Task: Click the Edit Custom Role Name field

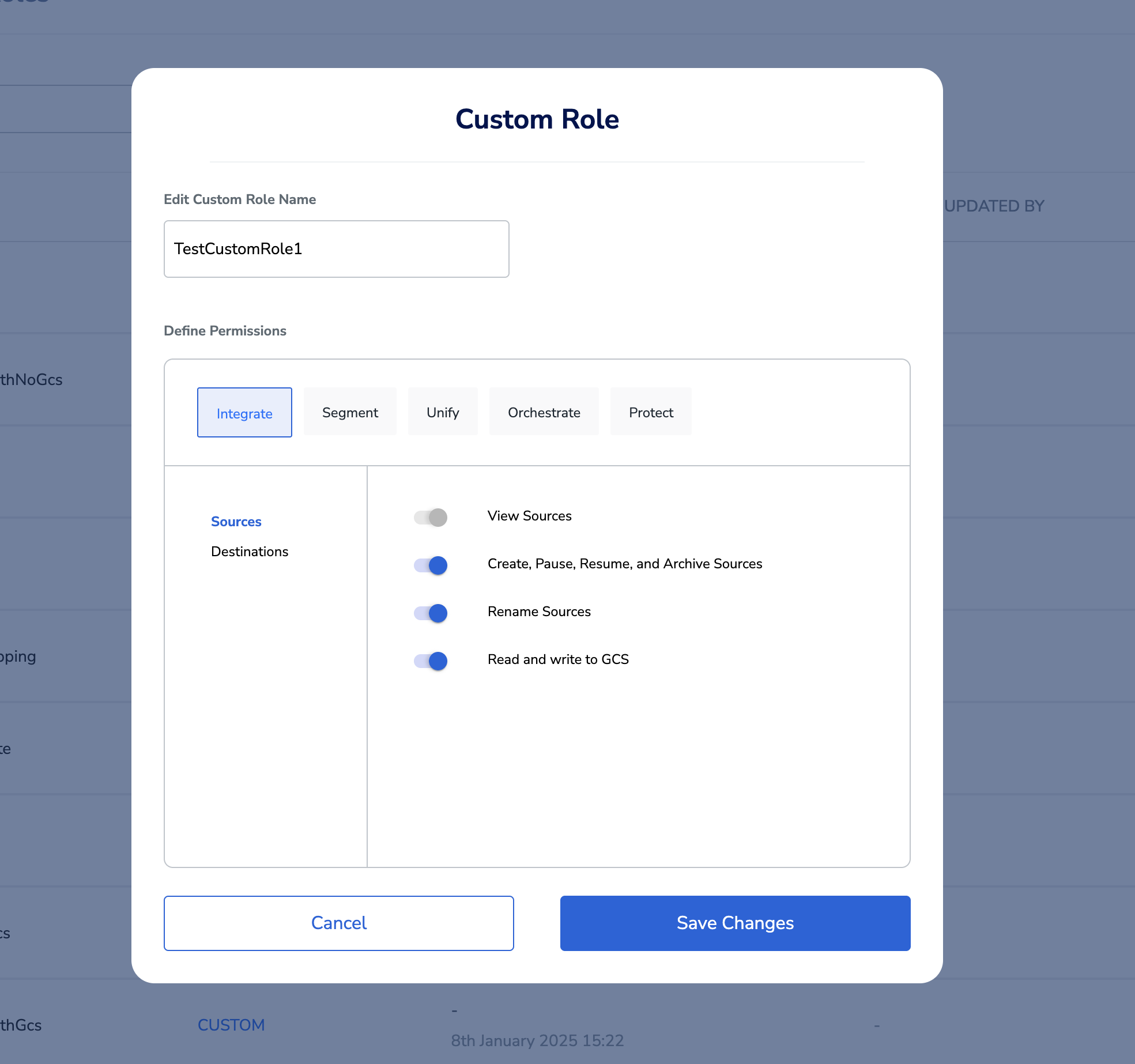Action: pyautogui.click(x=337, y=249)
